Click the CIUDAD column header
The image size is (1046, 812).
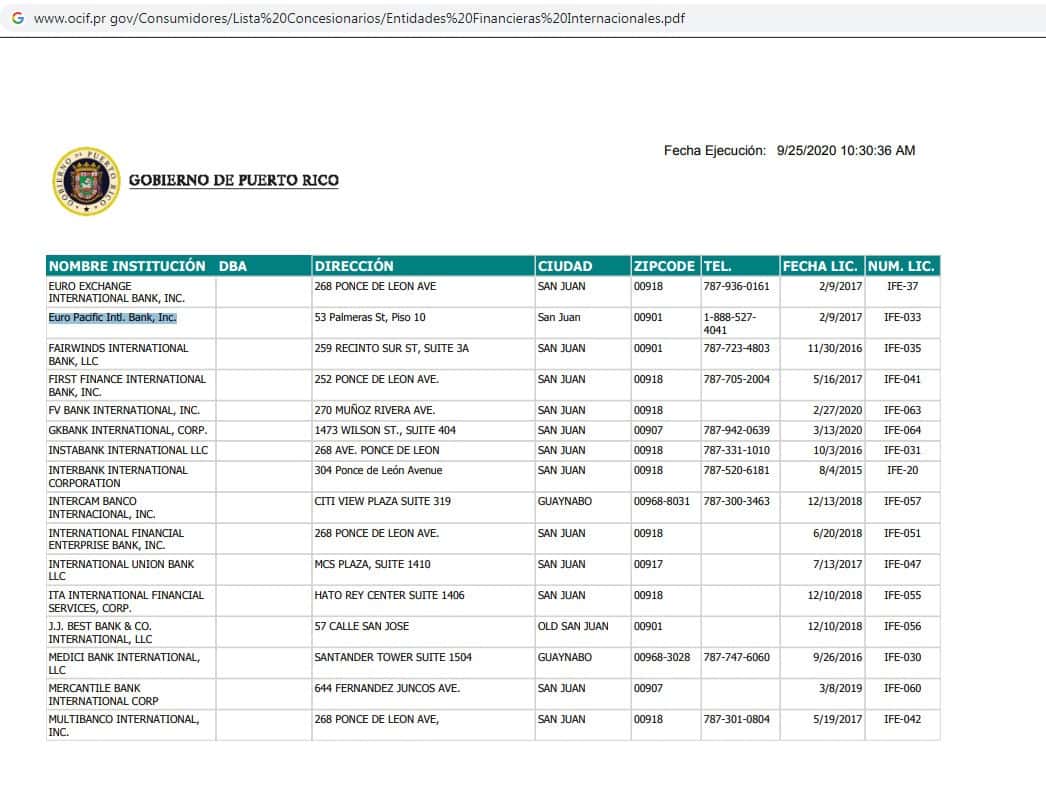click(565, 266)
